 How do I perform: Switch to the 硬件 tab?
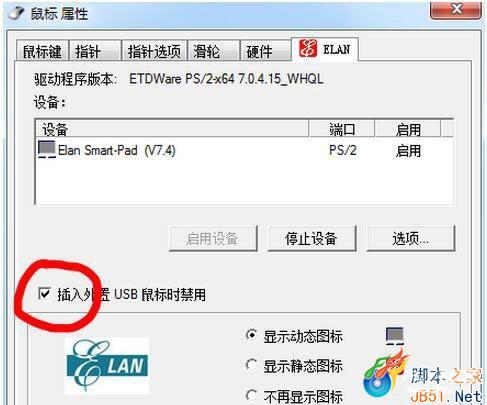tap(266, 51)
